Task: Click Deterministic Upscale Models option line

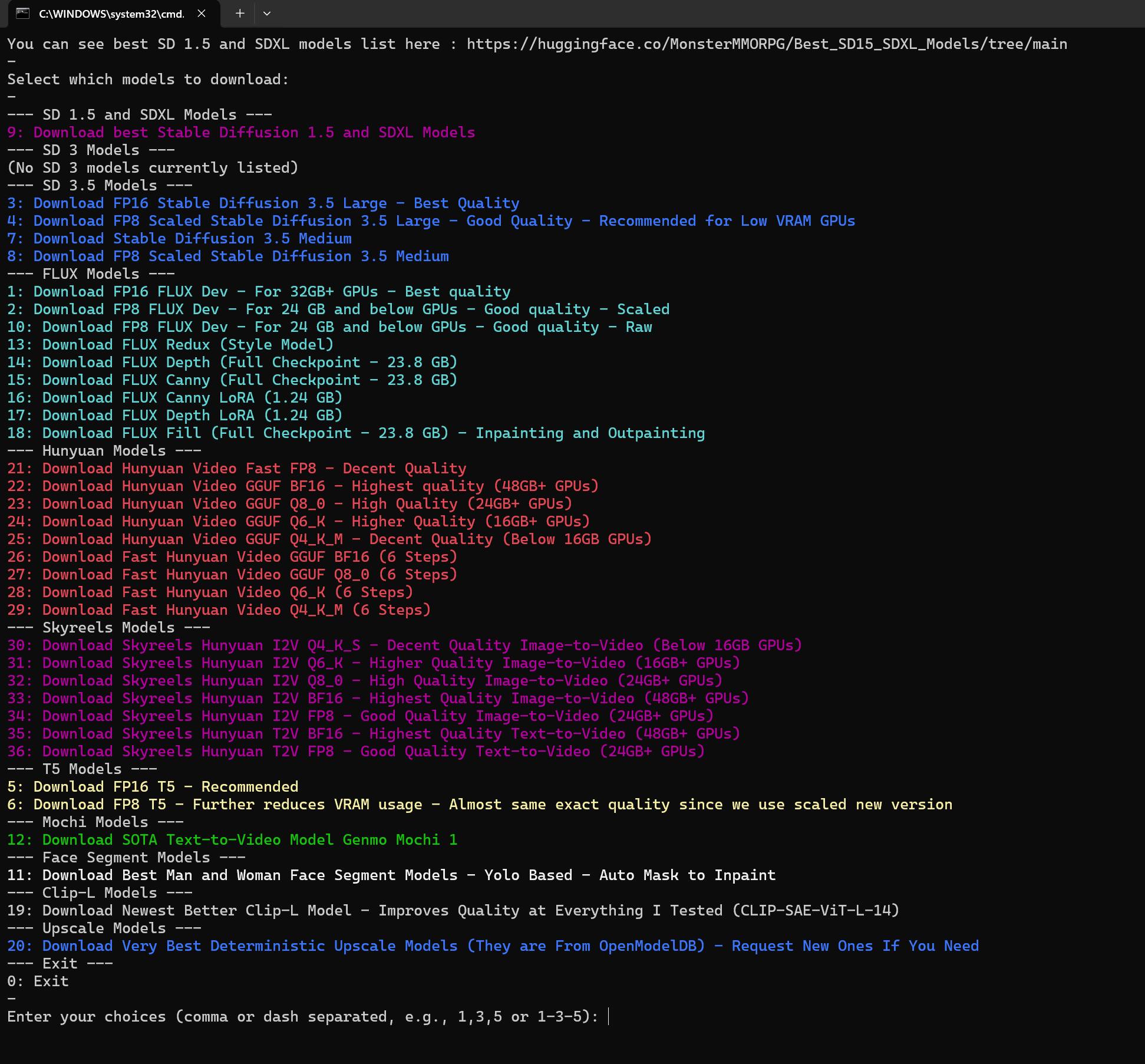Action: (493, 946)
